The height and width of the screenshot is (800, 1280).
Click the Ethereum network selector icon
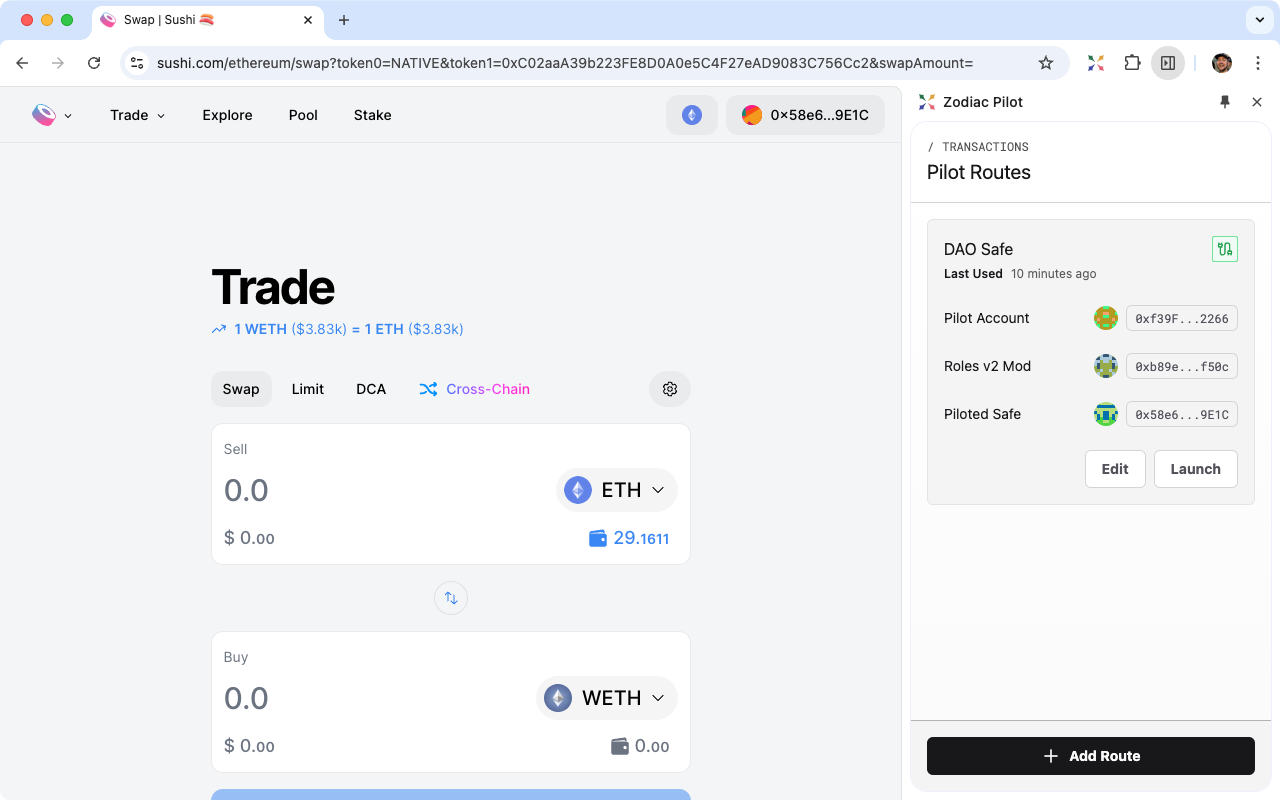coord(692,115)
